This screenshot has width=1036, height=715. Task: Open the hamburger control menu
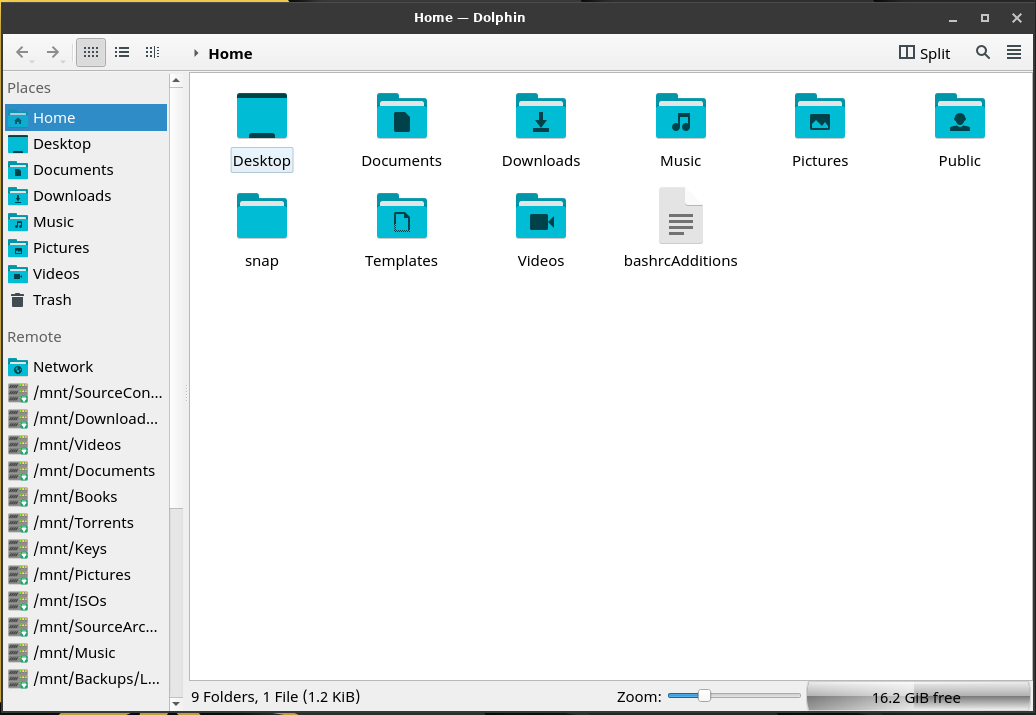(1014, 53)
